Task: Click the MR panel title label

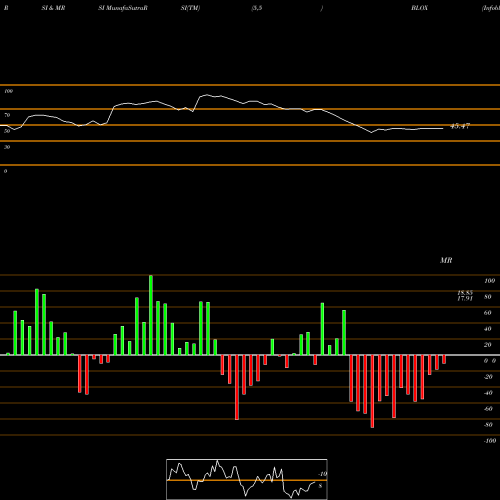Action: [446, 260]
